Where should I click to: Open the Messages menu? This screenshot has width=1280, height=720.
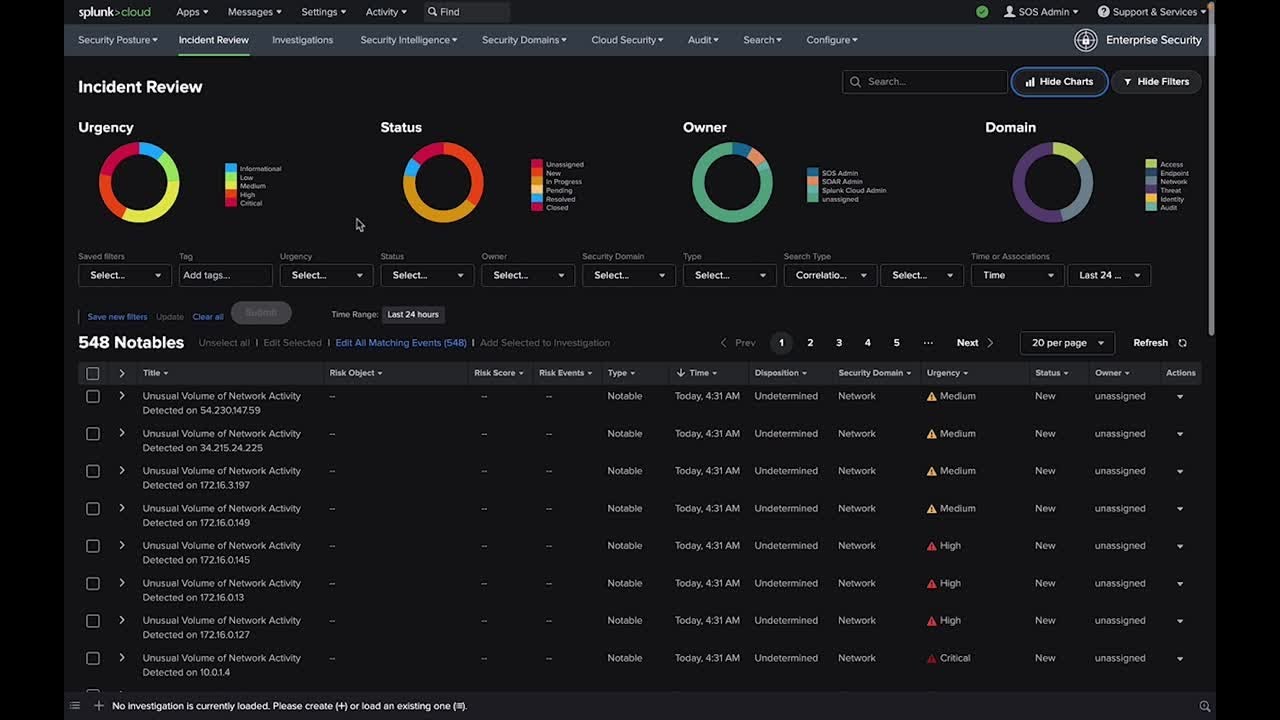pyautogui.click(x=254, y=12)
